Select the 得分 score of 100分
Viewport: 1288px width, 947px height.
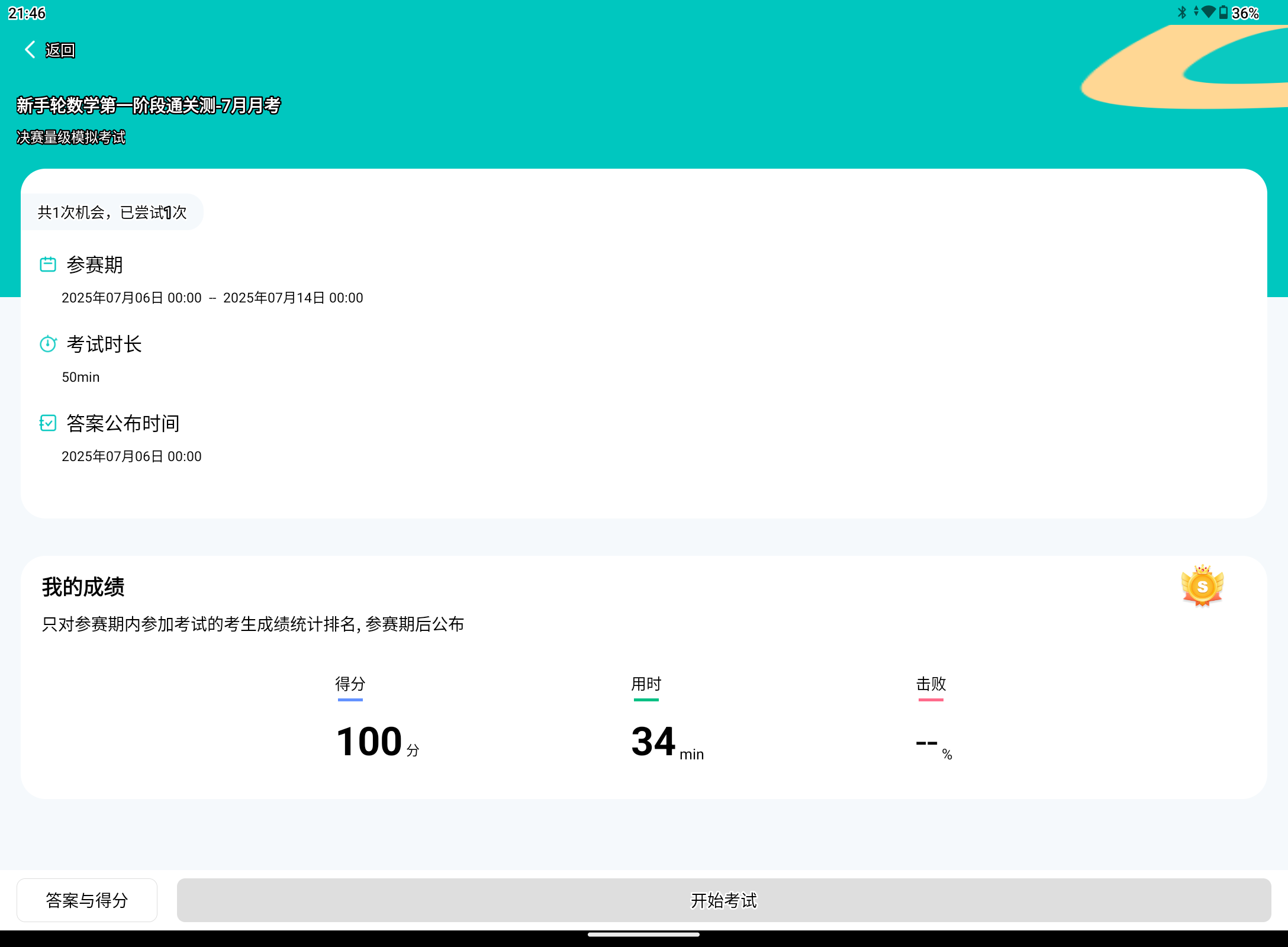(x=372, y=741)
